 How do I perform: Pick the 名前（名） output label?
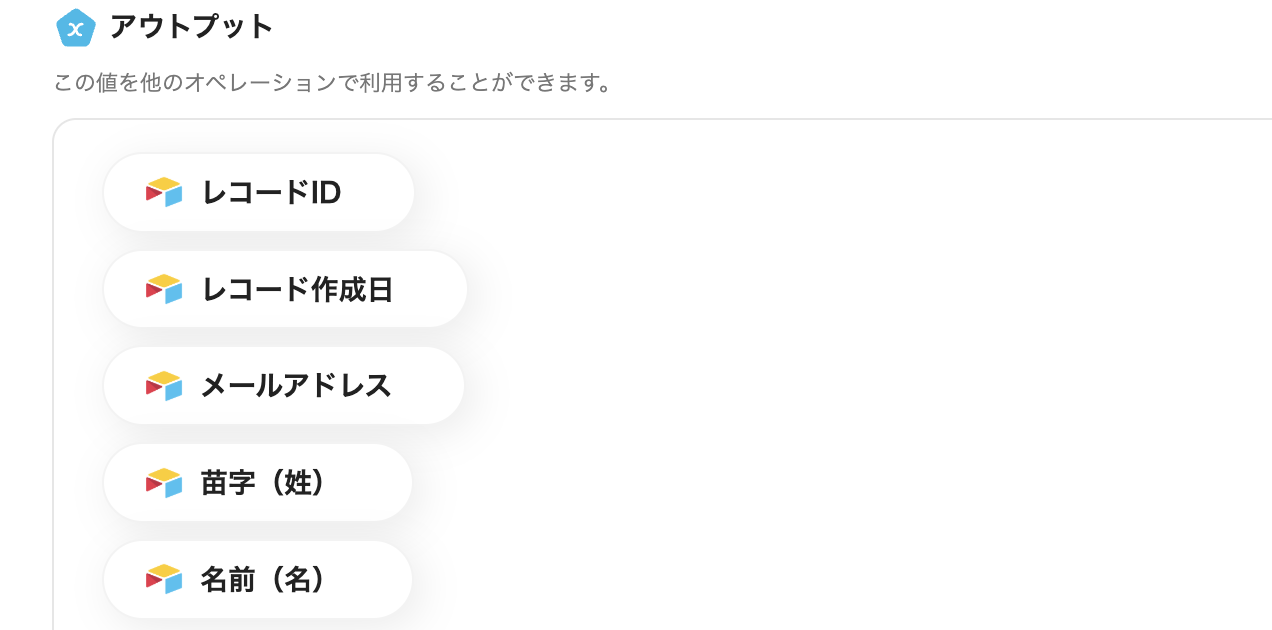coord(263,579)
